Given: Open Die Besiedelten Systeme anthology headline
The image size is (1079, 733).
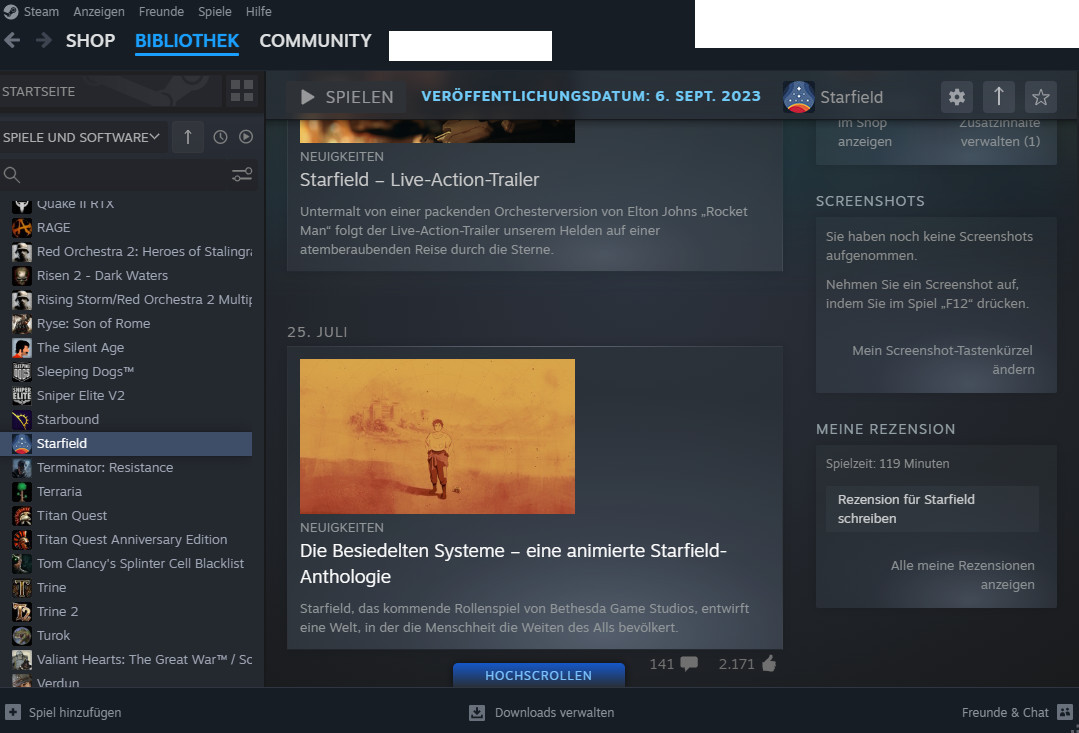Looking at the screenshot, I should pos(513,563).
